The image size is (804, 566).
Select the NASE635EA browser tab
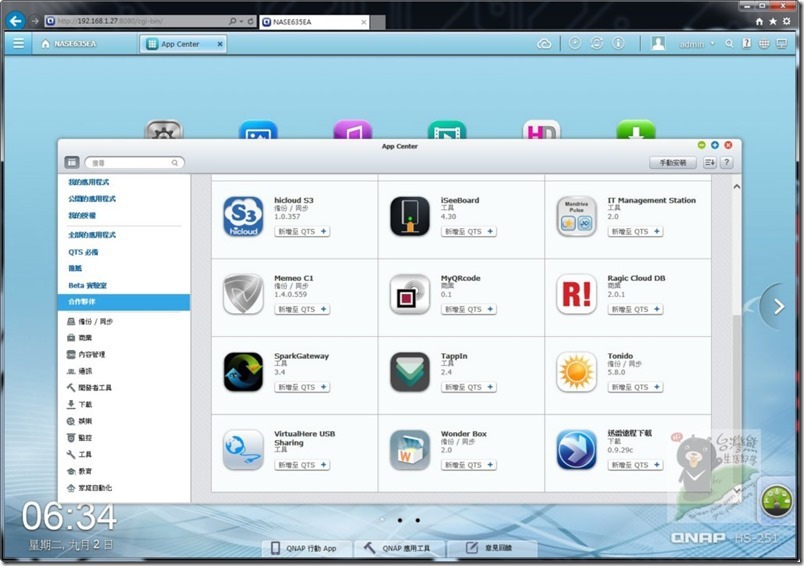[x=313, y=22]
